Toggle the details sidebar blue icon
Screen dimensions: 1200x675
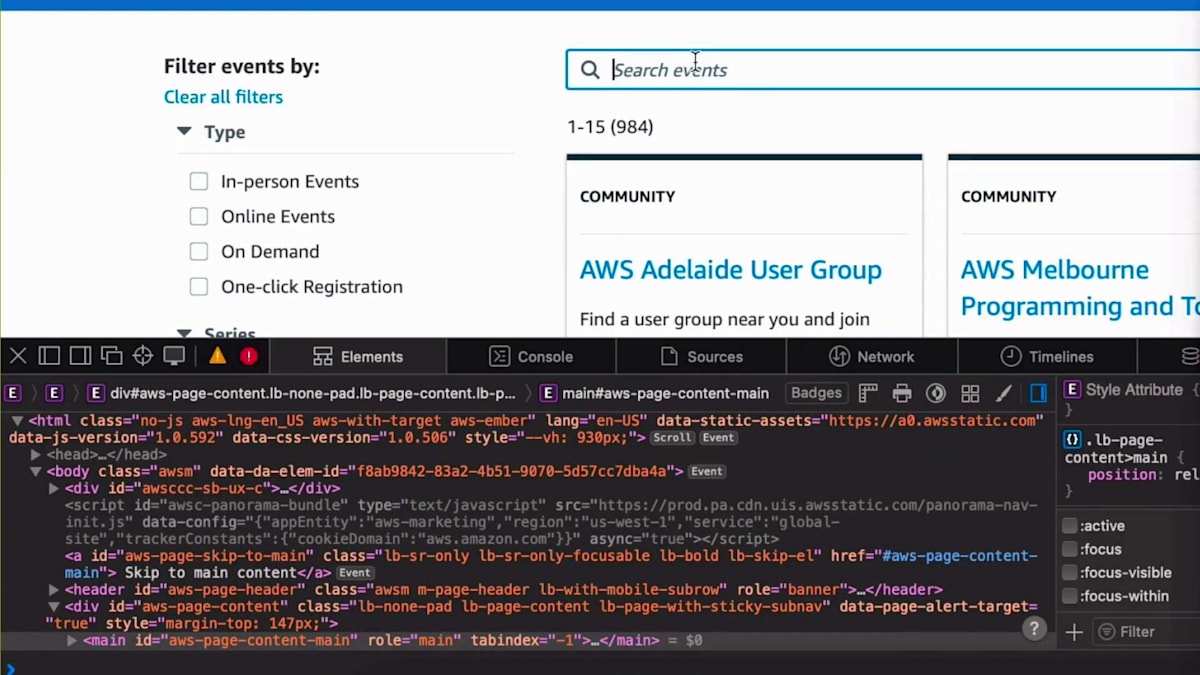[x=1038, y=393]
